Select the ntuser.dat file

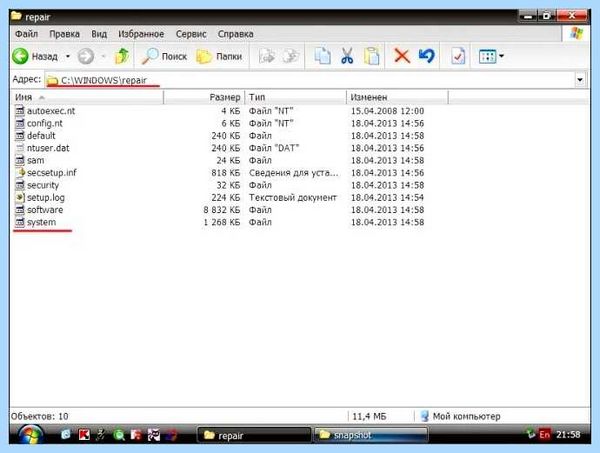(48, 148)
